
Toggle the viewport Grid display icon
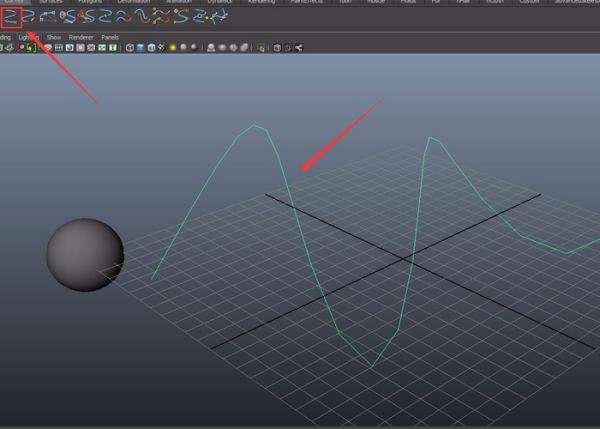click(x=48, y=48)
